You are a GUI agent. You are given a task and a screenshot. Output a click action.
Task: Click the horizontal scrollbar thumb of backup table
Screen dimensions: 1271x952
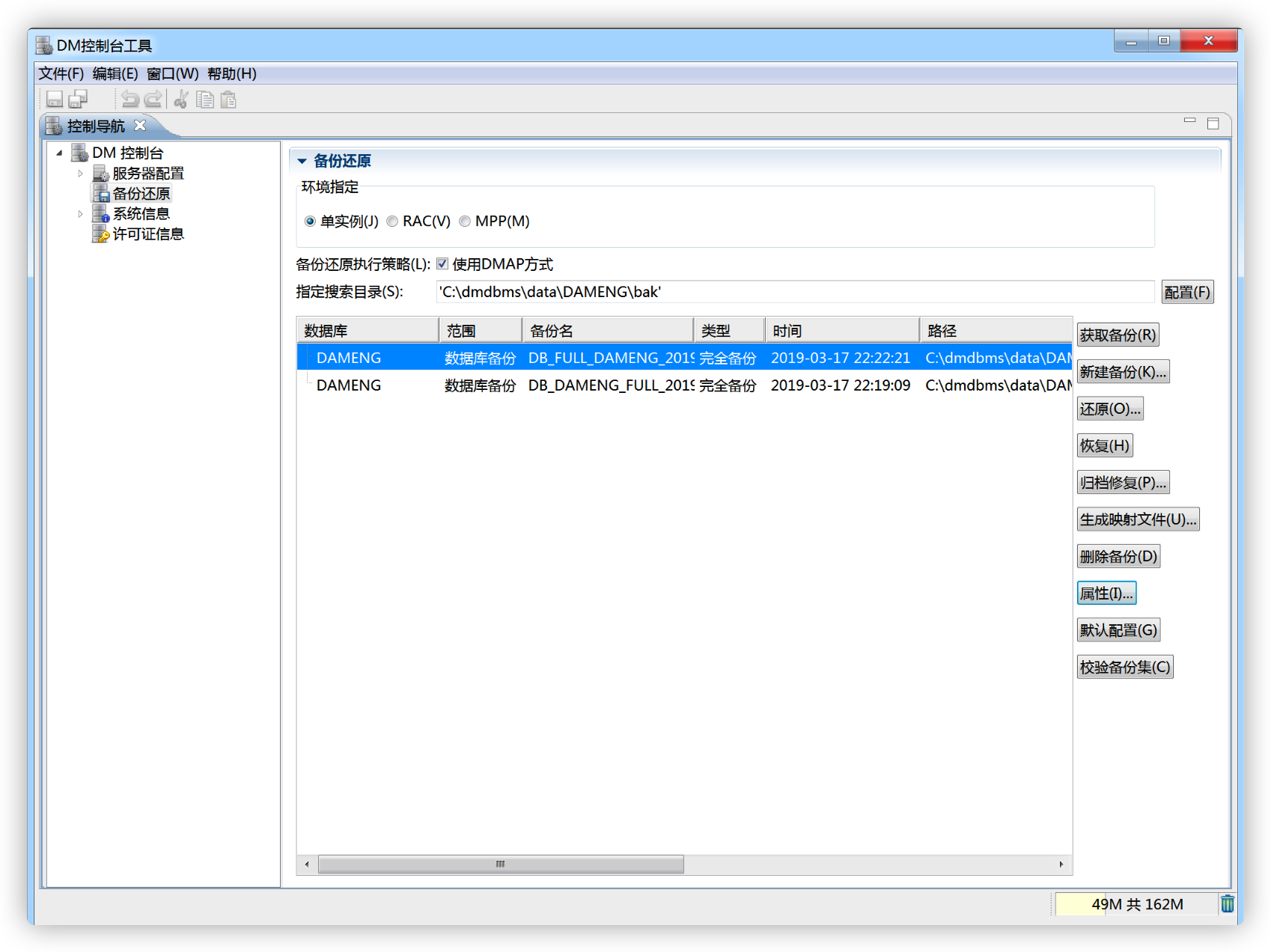tap(501, 864)
